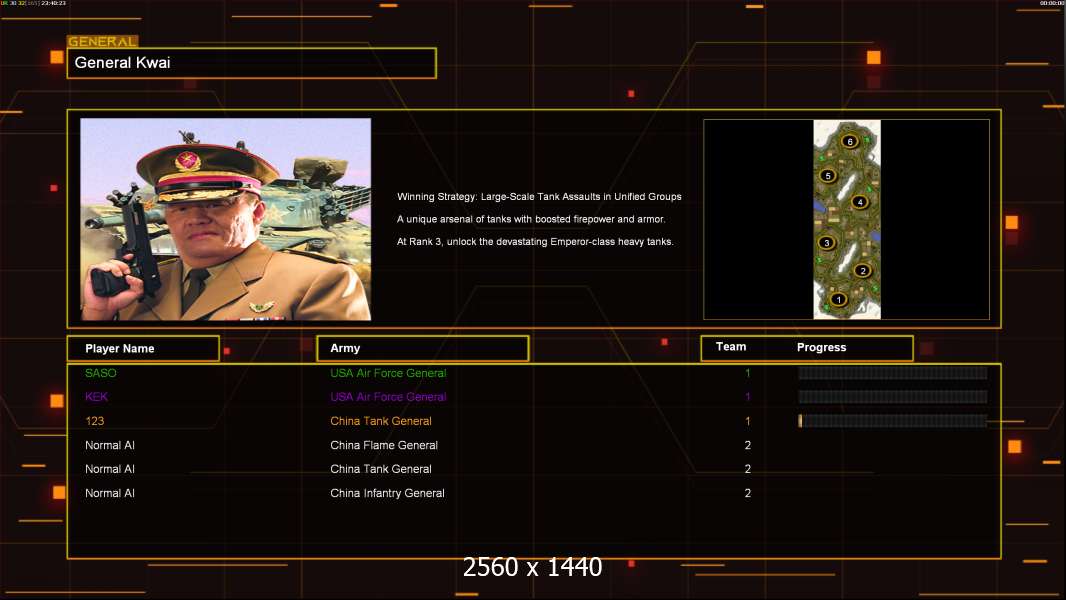Click the General Kwai portrait image
The image size is (1066, 600).
point(226,219)
